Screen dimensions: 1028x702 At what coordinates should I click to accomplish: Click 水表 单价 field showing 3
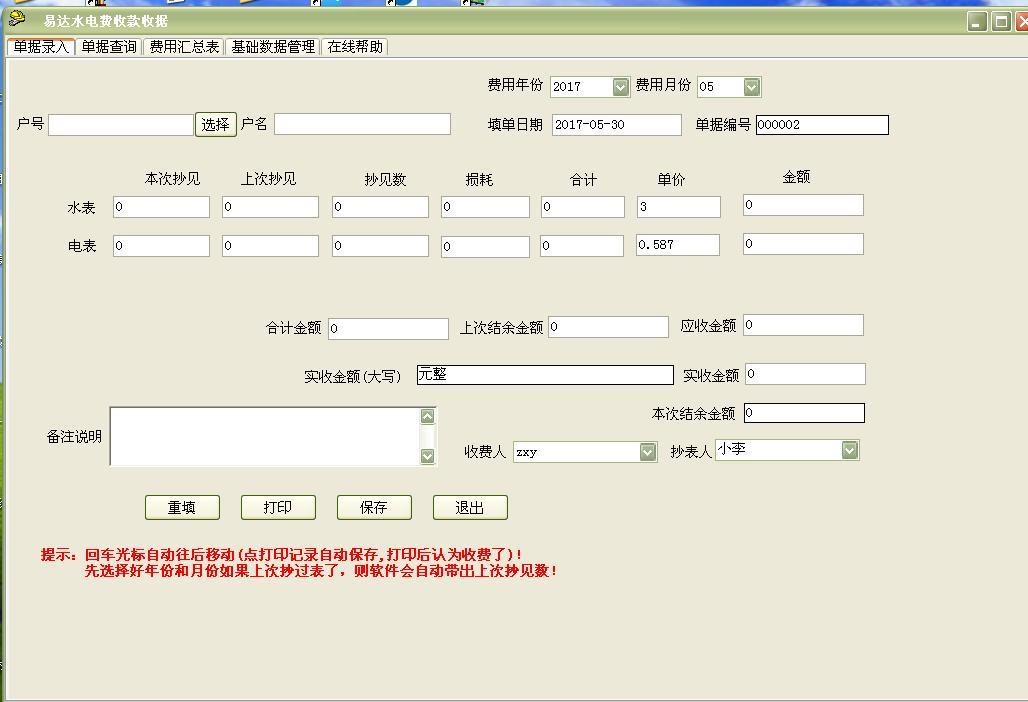pyautogui.click(x=679, y=206)
